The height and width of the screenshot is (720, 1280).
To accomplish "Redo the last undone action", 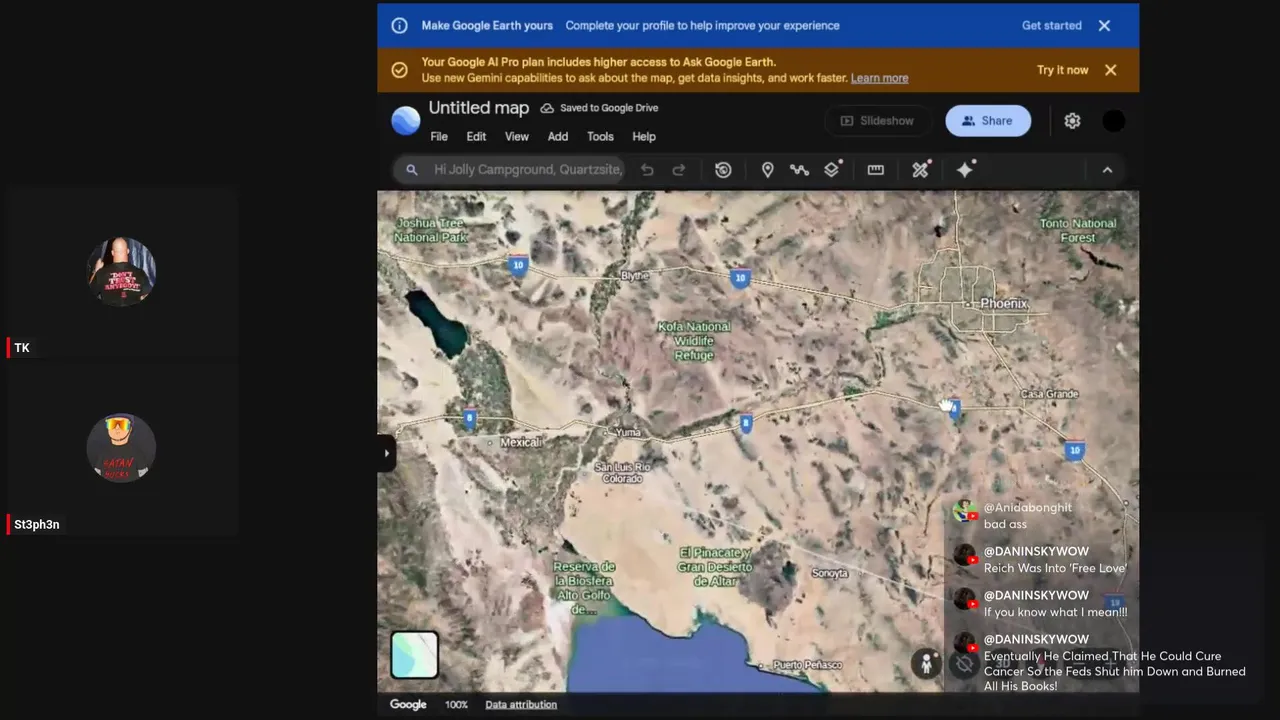I will (x=679, y=170).
